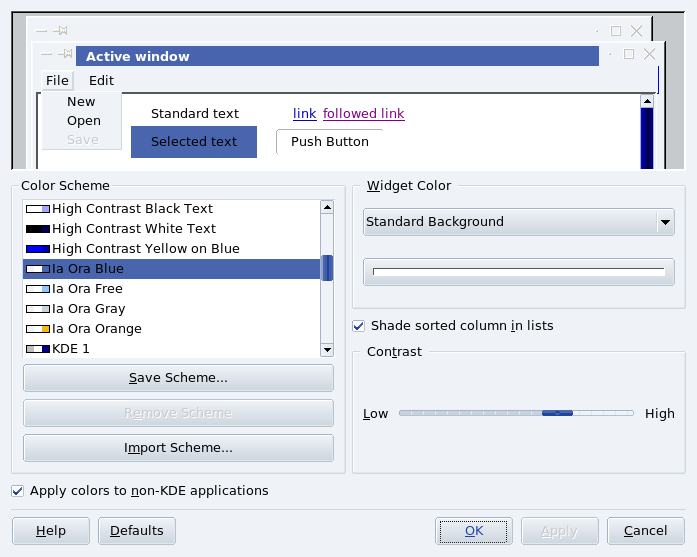Screen dimensions: 697x557
Task: Click the High Contrast White Text swatch icon
Action: 38,229
